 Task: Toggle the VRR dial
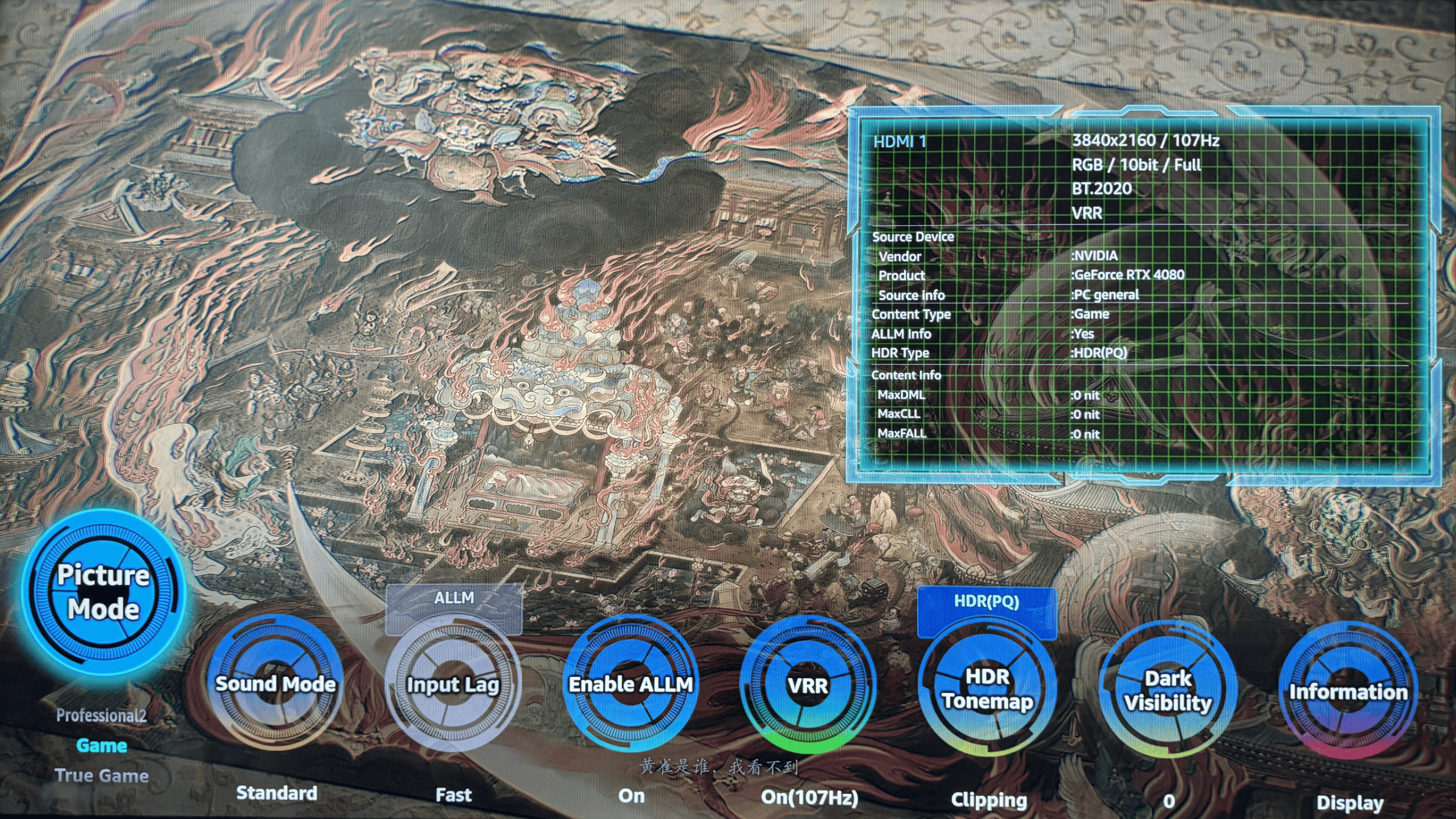[x=808, y=685]
